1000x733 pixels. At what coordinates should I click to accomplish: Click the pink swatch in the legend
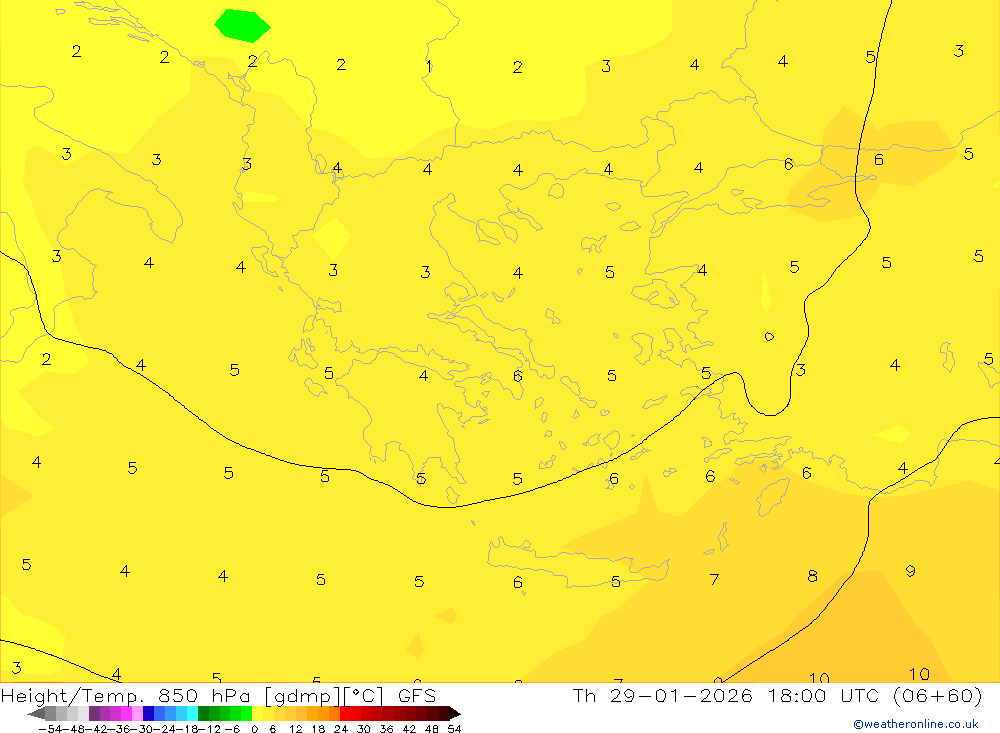click(x=137, y=714)
